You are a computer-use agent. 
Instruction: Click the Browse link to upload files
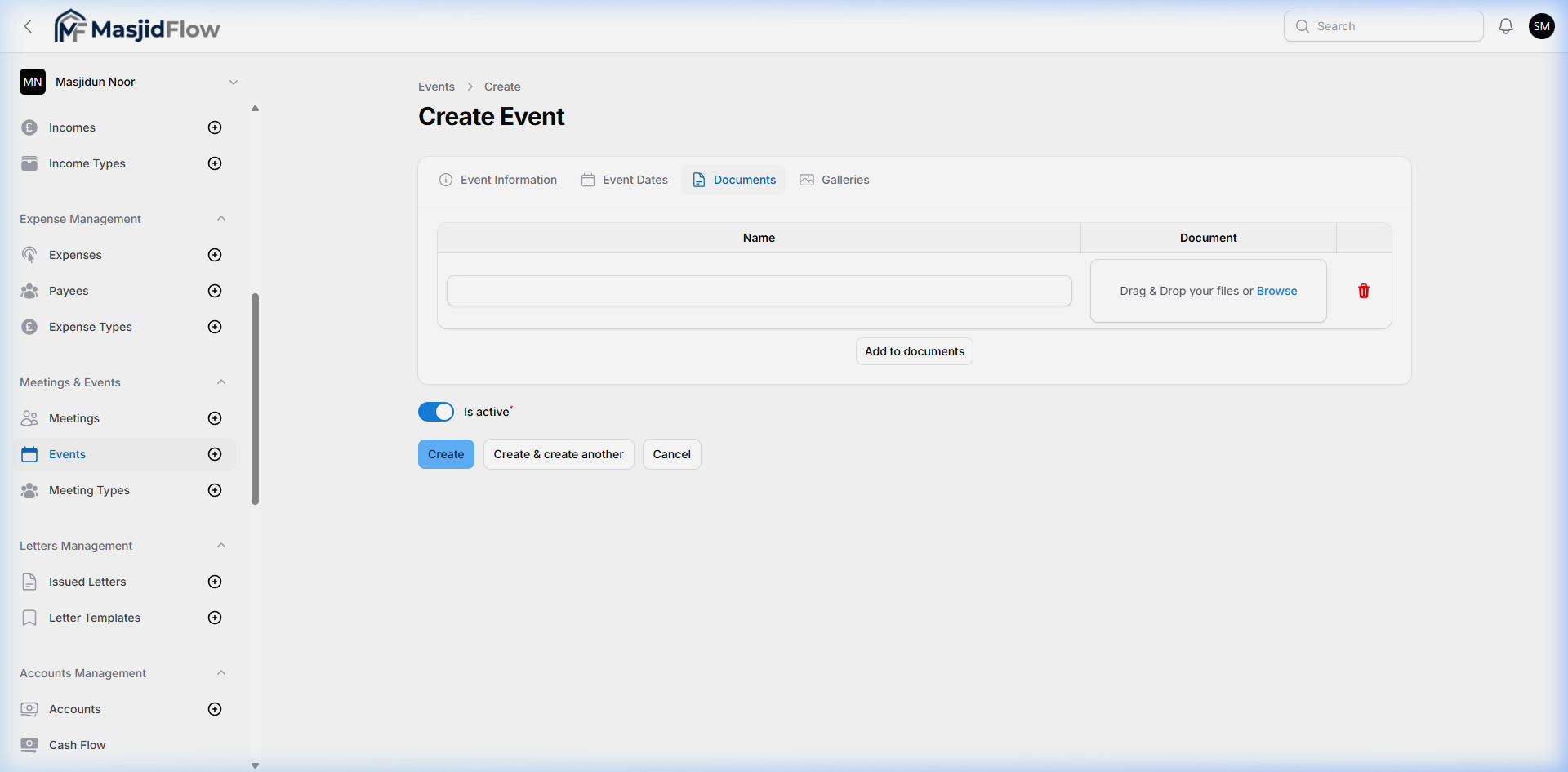(1277, 291)
